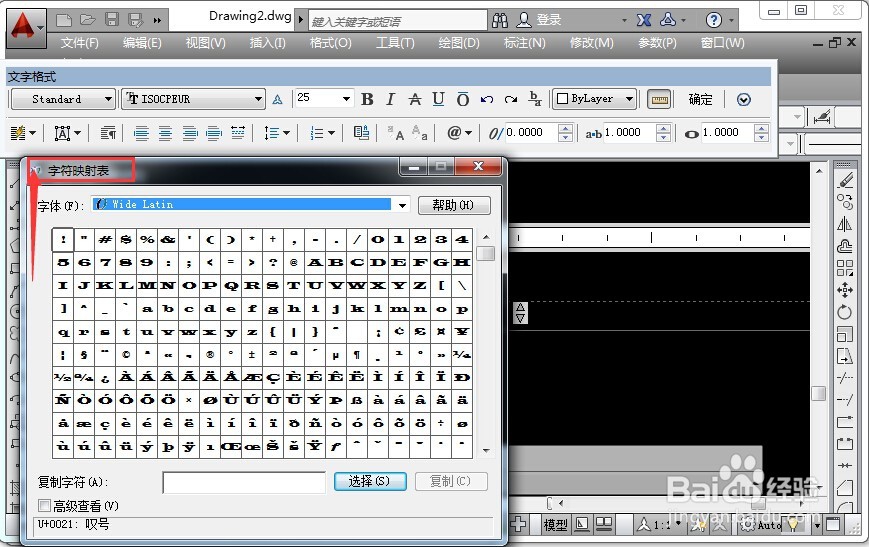Select the Rotate tool in right toolbar
This screenshot has height=547, width=869.
click(845, 312)
